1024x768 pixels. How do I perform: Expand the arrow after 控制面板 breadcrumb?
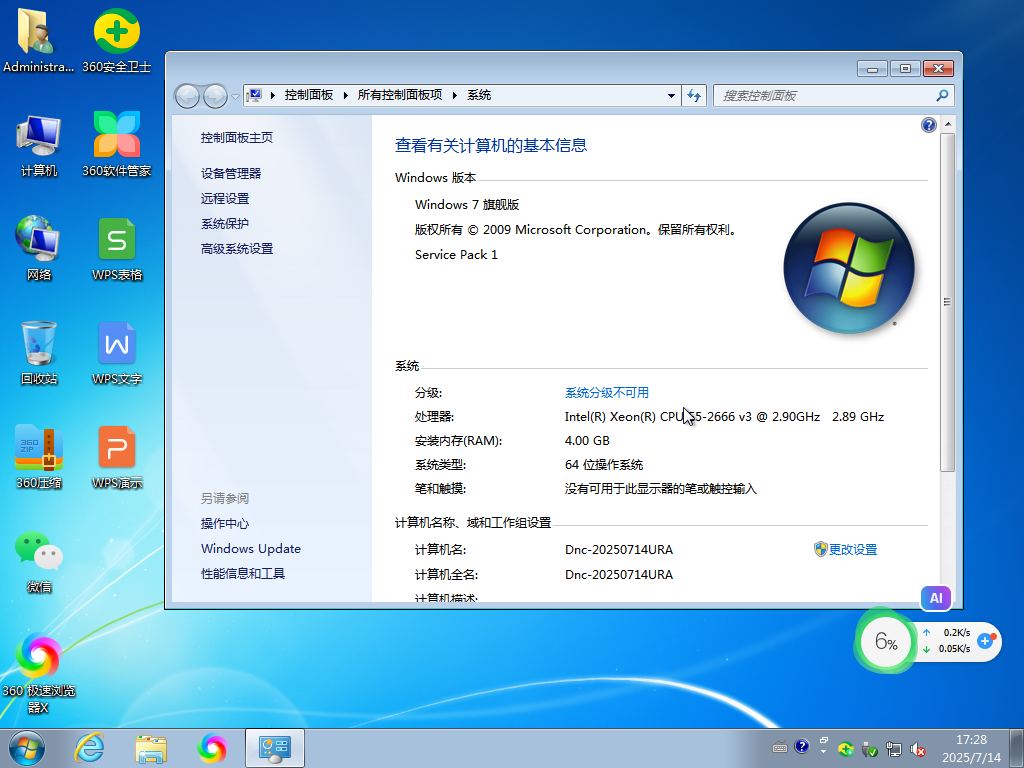tap(345, 95)
